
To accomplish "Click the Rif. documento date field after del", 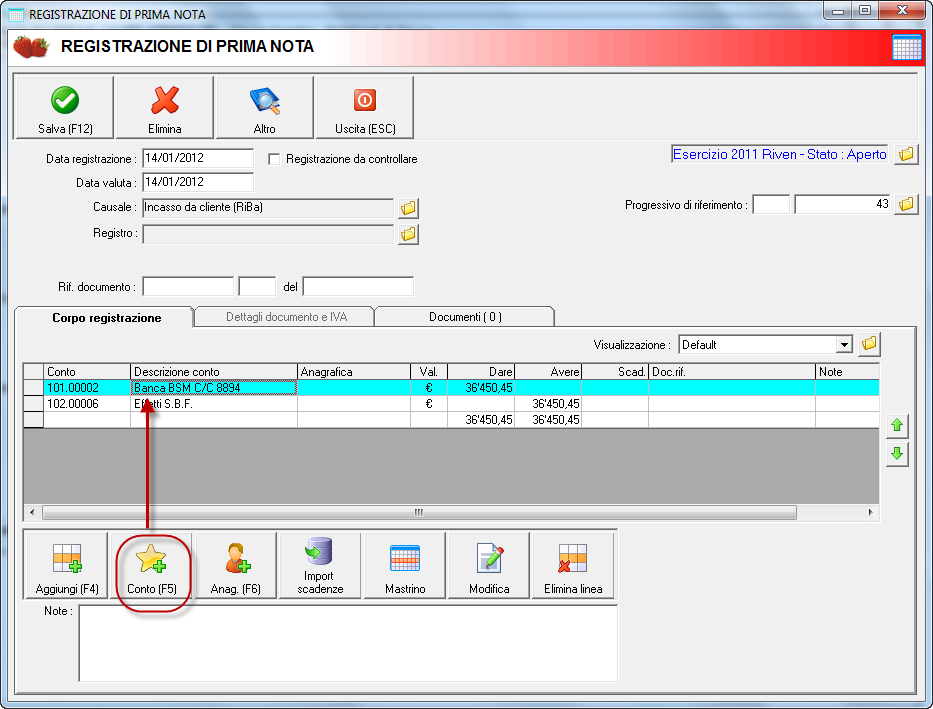I will [358, 286].
